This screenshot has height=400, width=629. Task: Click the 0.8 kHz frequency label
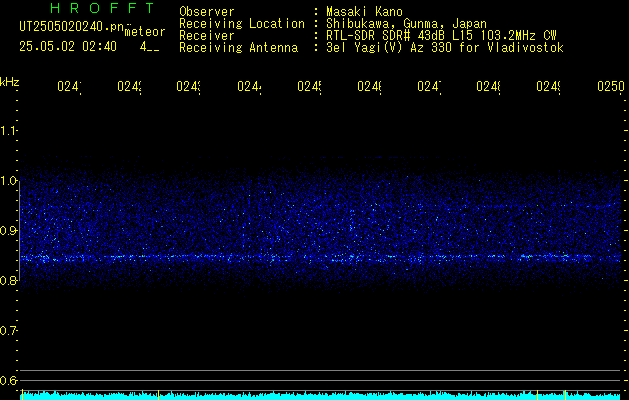coord(9,280)
